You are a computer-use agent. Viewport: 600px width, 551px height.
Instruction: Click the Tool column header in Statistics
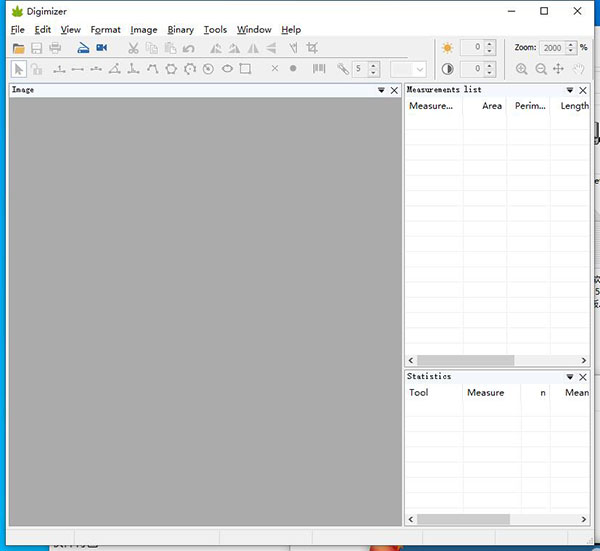[x=434, y=393]
